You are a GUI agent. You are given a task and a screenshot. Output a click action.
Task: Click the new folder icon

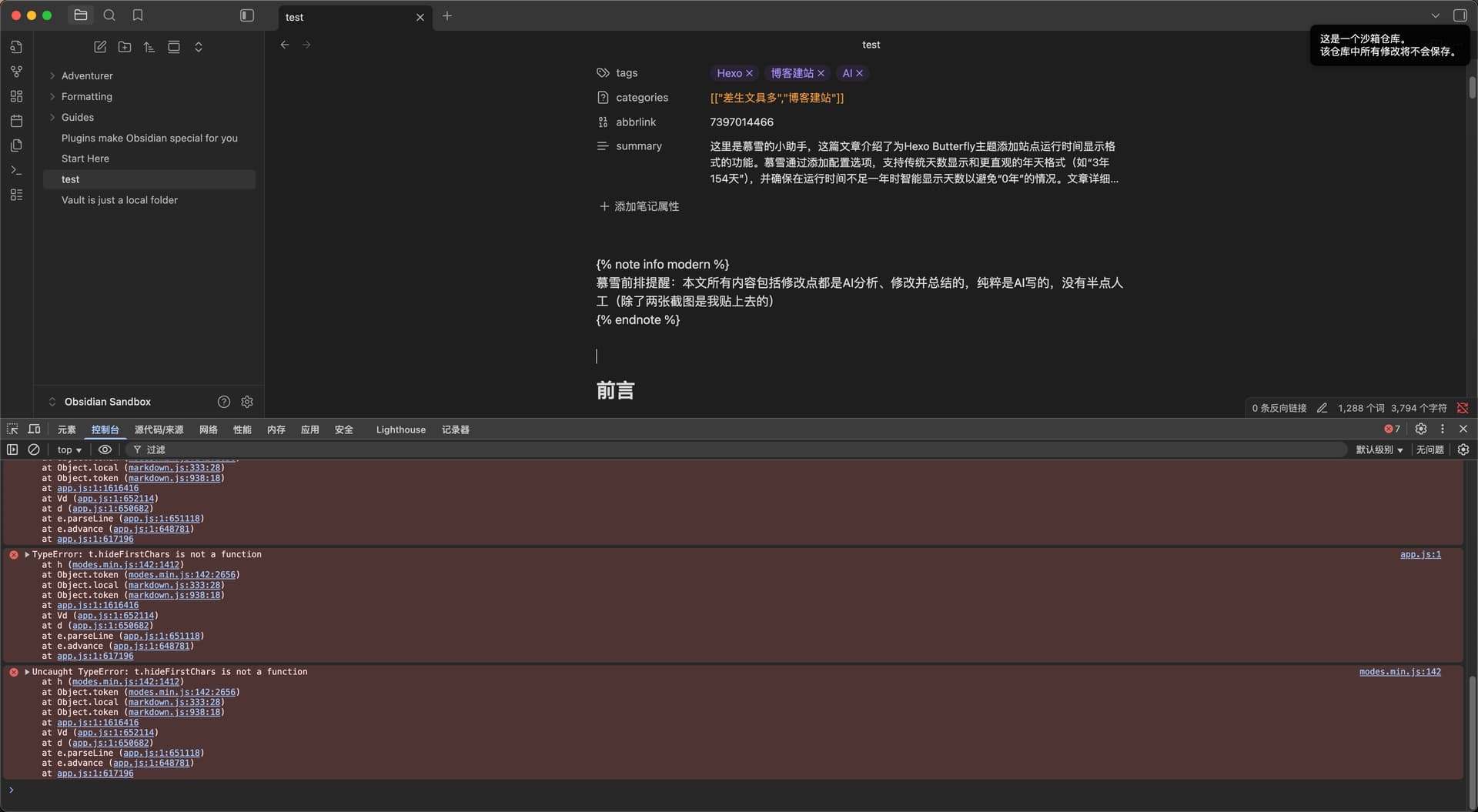tap(125, 47)
